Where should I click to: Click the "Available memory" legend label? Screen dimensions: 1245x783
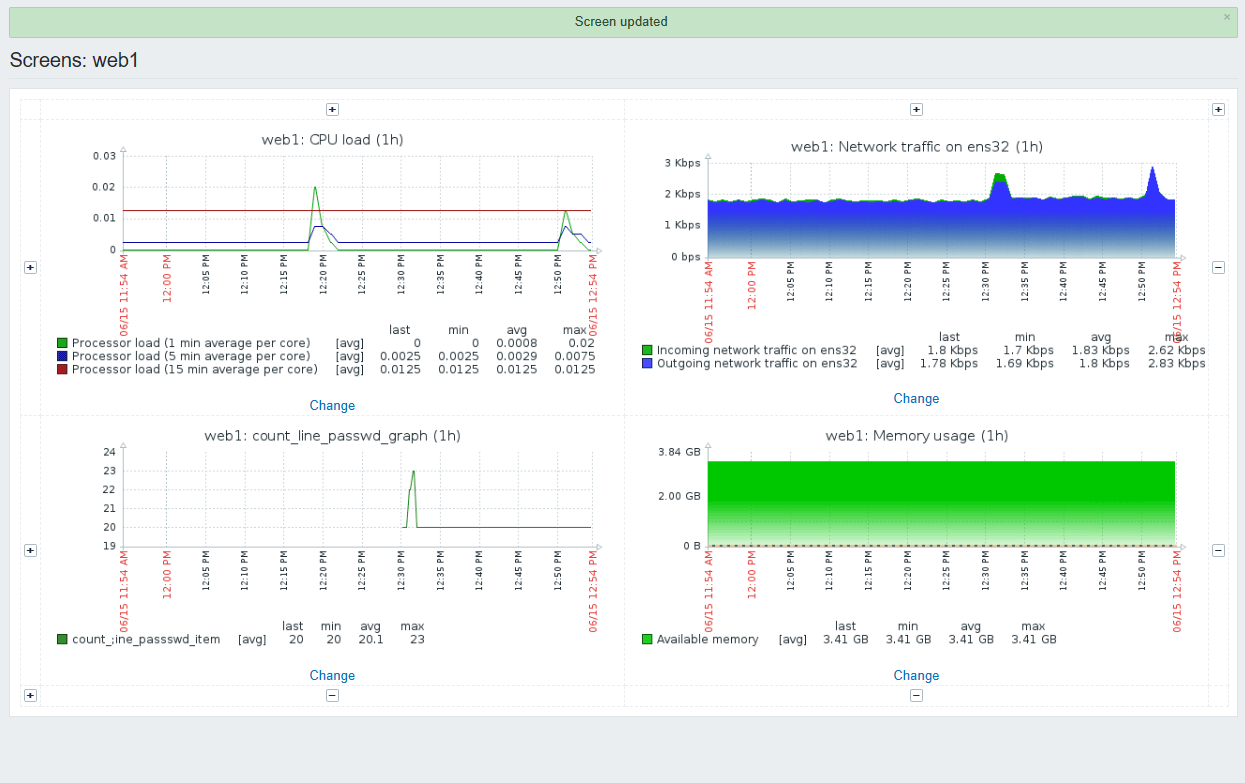[707, 639]
